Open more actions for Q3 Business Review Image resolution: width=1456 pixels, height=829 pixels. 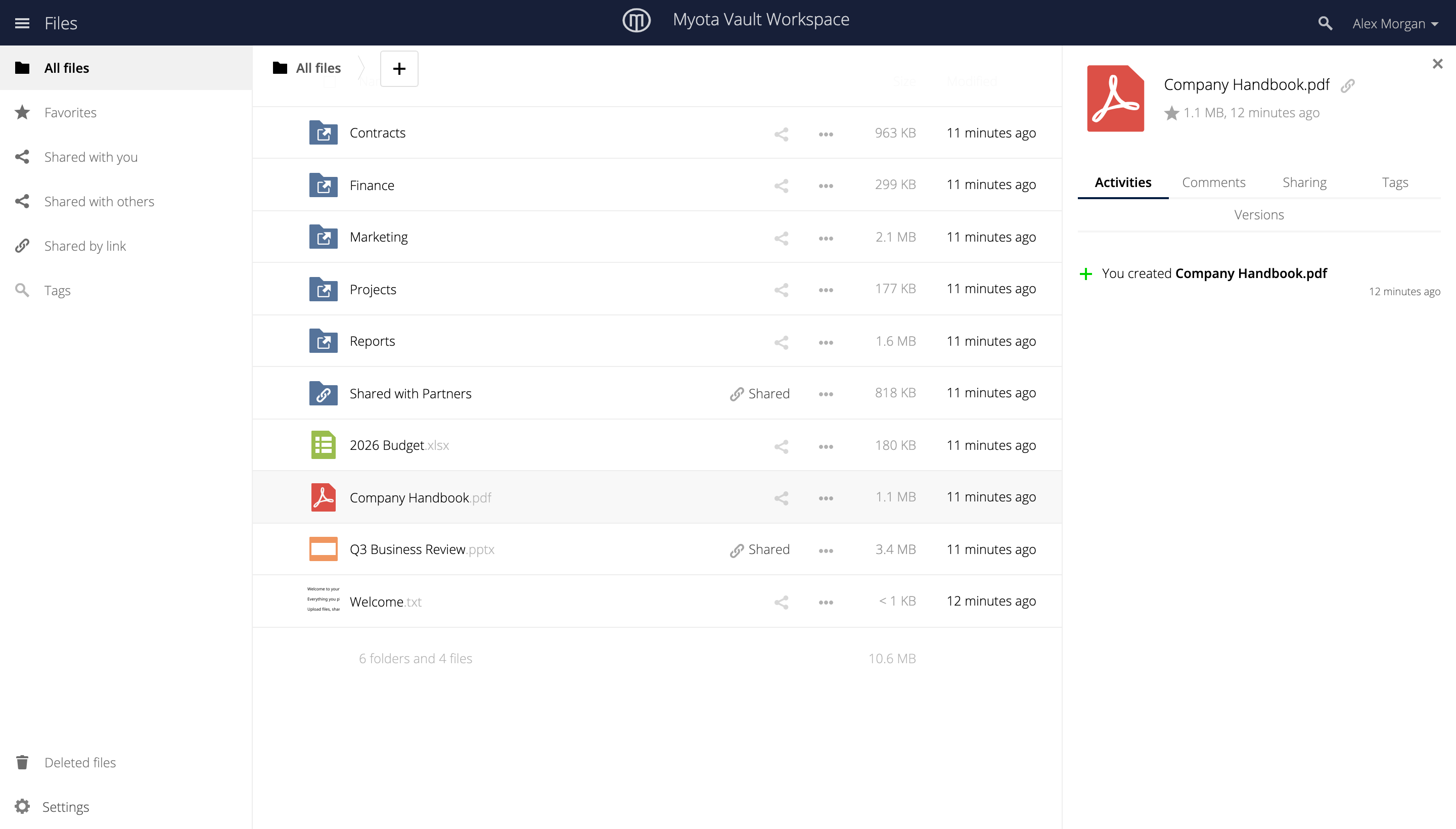tap(826, 550)
